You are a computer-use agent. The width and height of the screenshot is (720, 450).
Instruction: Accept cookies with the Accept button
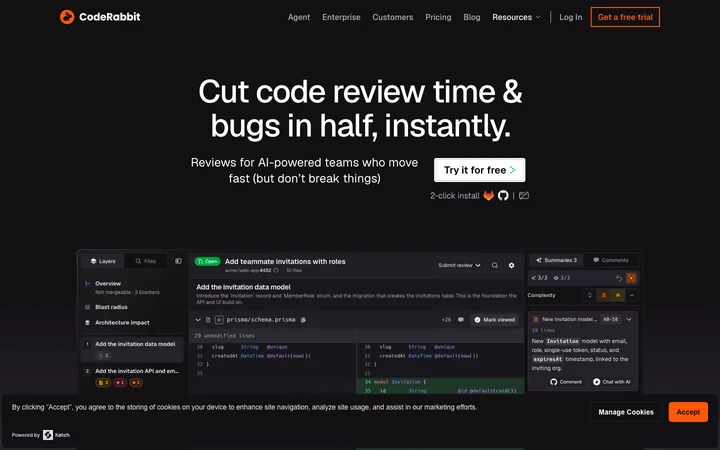[x=688, y=412]
